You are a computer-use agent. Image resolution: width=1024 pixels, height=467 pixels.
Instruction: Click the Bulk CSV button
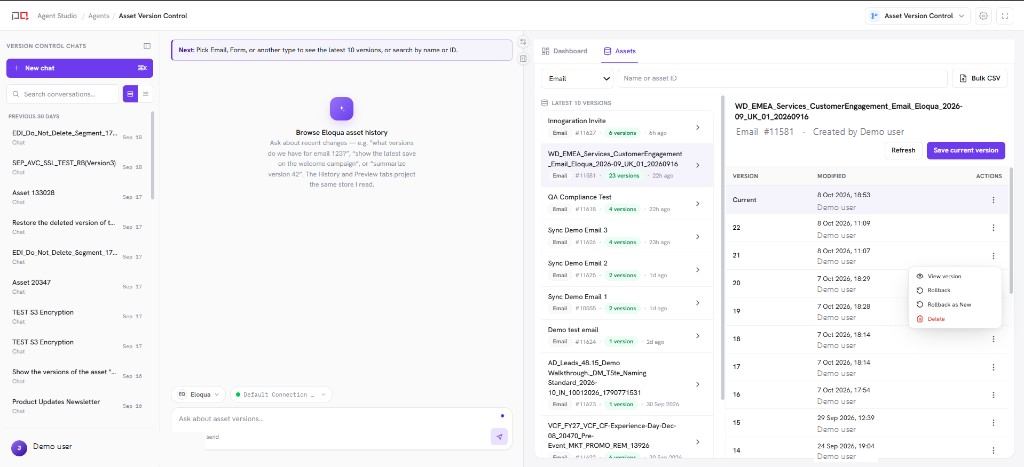tap(980, 78)
